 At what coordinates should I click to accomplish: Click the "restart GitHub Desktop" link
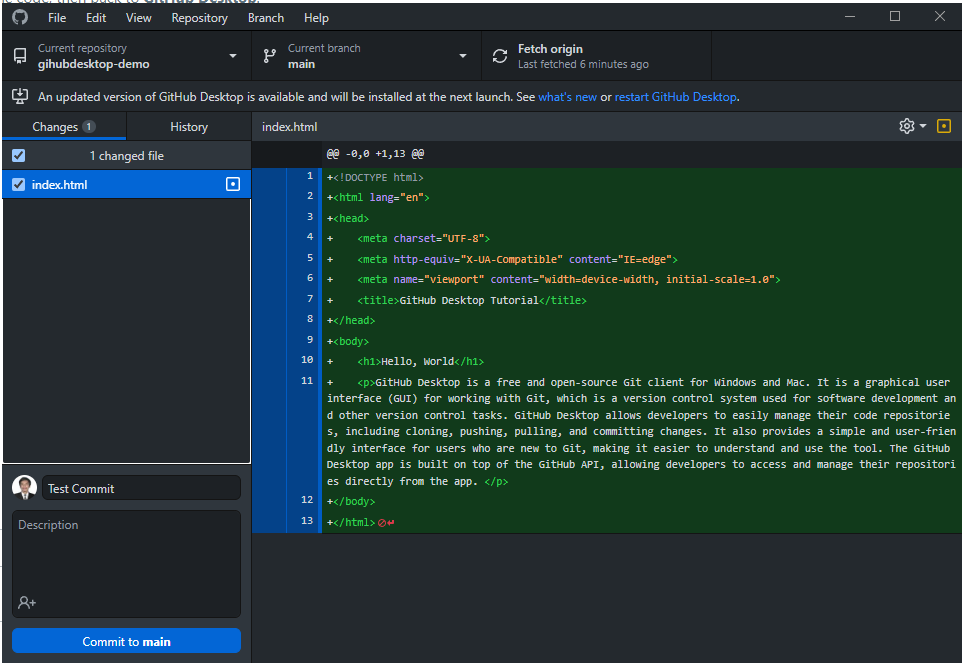(x=675, y=97)
